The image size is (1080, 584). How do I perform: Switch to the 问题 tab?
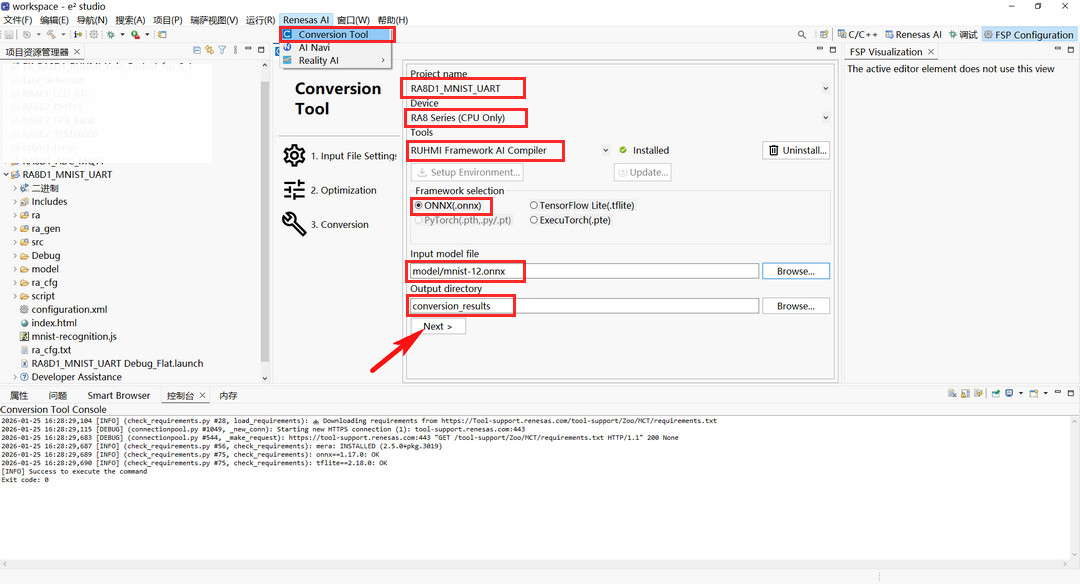pyautogui.click(x=58, y=395)
